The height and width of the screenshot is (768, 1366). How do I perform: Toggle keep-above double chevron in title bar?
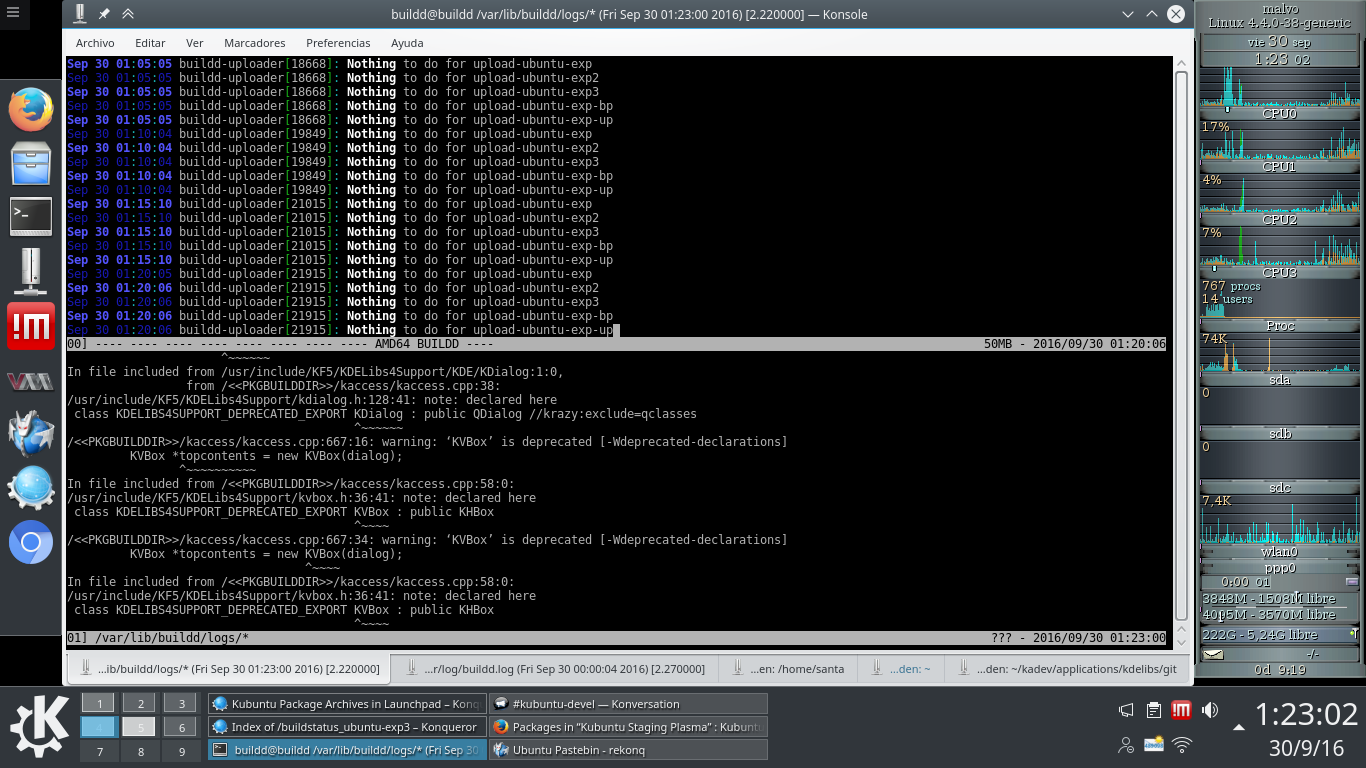[128, 14]
